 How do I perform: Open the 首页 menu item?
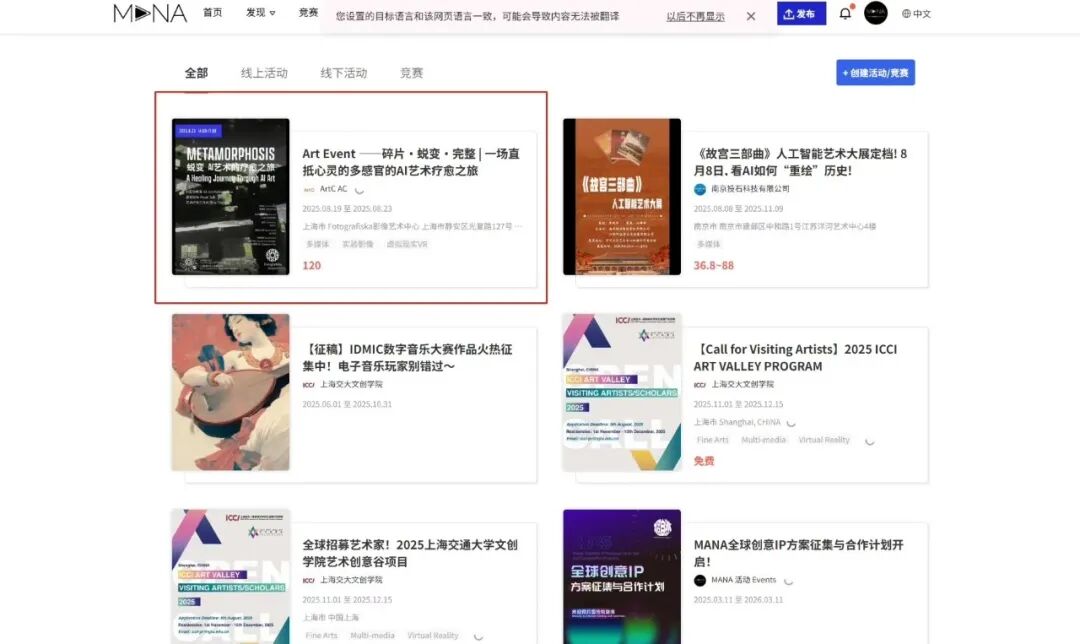point(212,12)
